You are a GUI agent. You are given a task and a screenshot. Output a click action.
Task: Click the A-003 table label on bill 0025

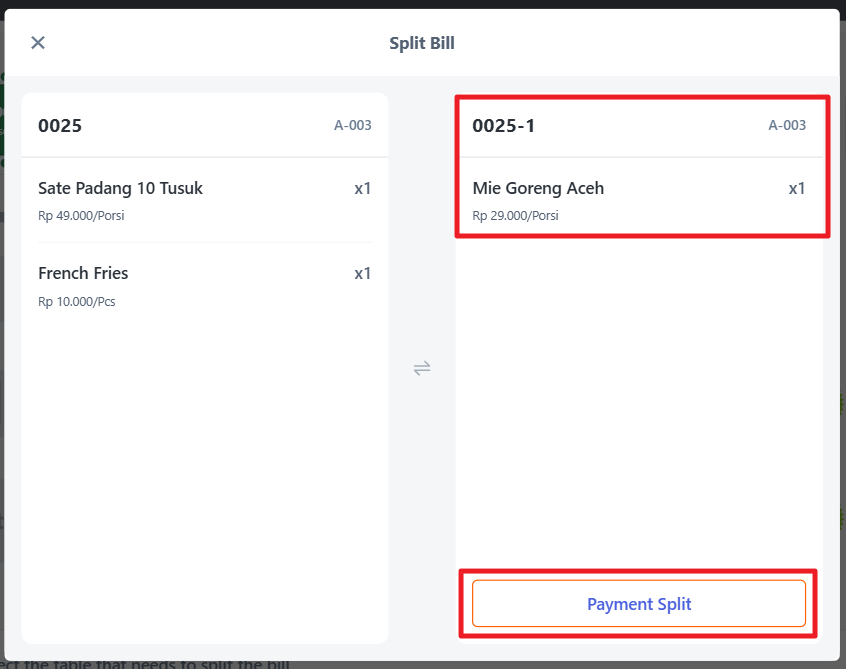point(352,126)
